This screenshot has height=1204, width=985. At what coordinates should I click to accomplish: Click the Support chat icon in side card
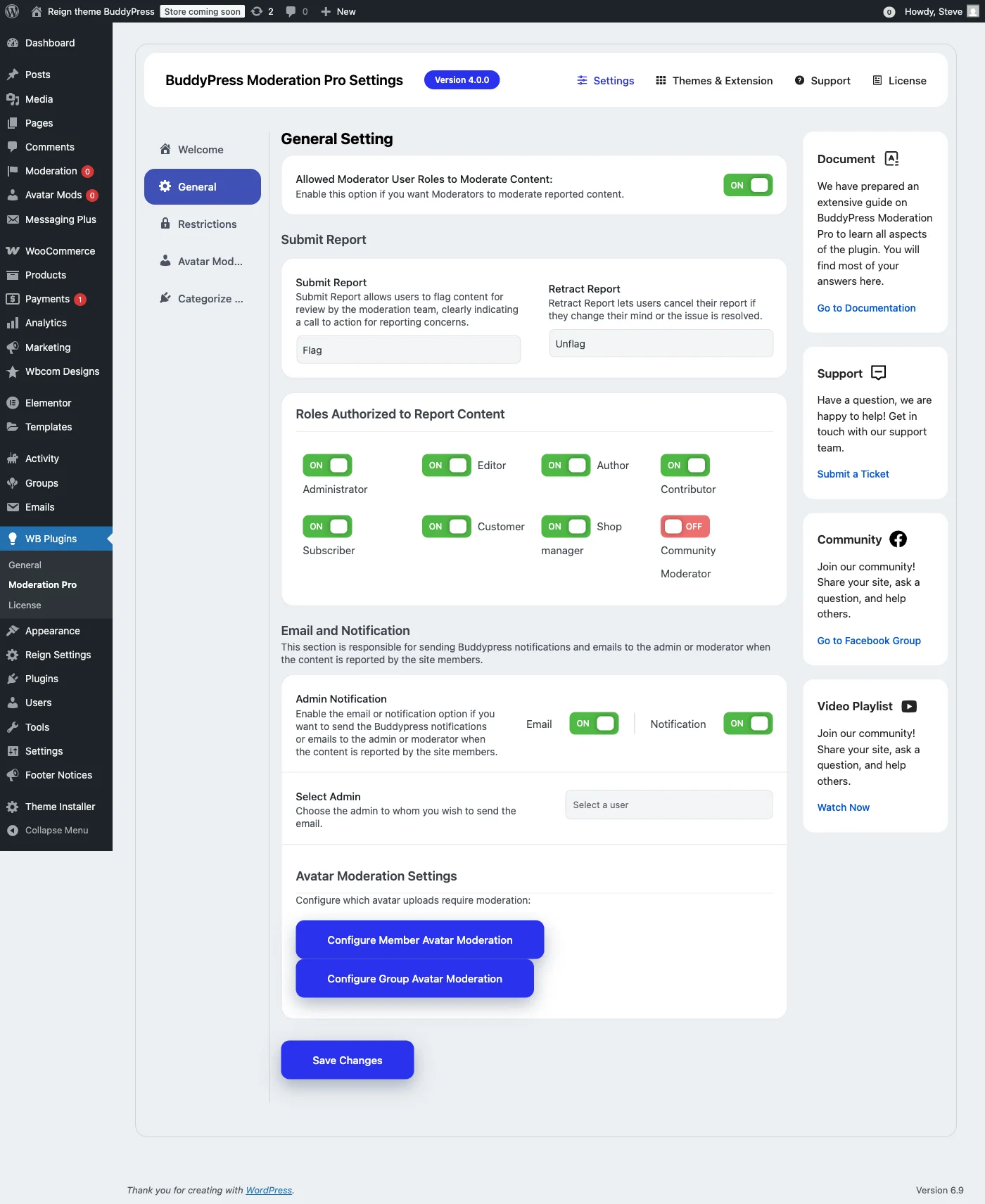[x=879, y=373]
